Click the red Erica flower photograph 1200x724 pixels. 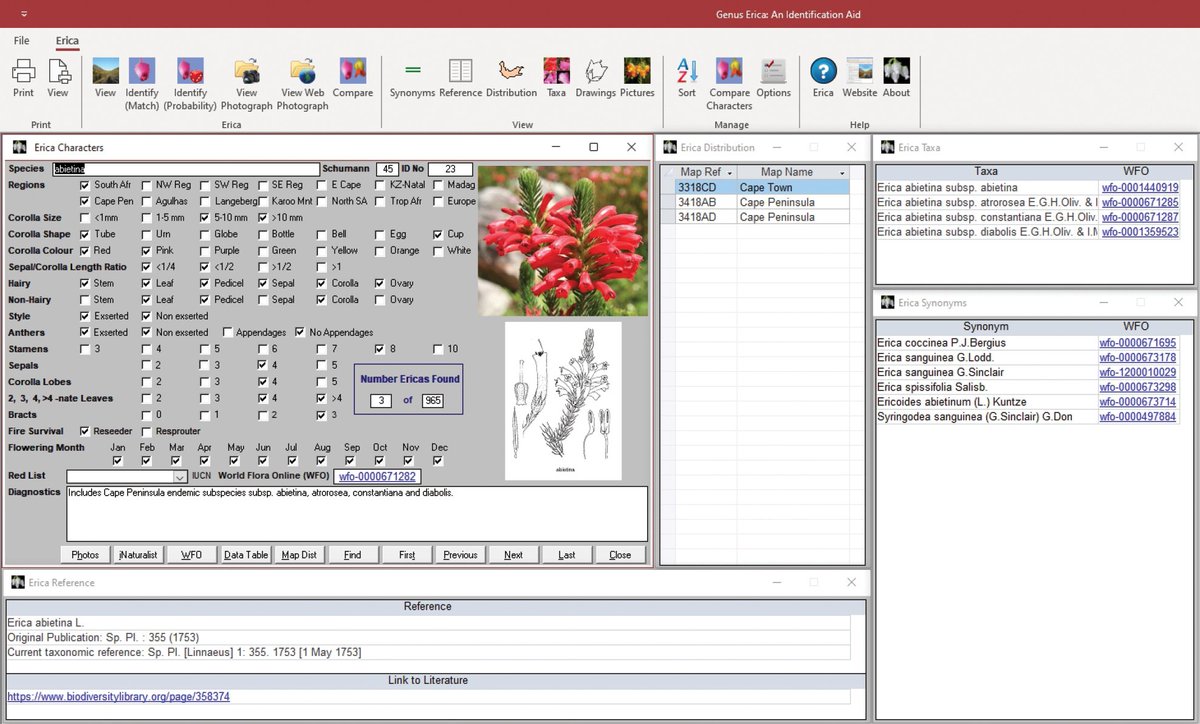tap(562, 241)
